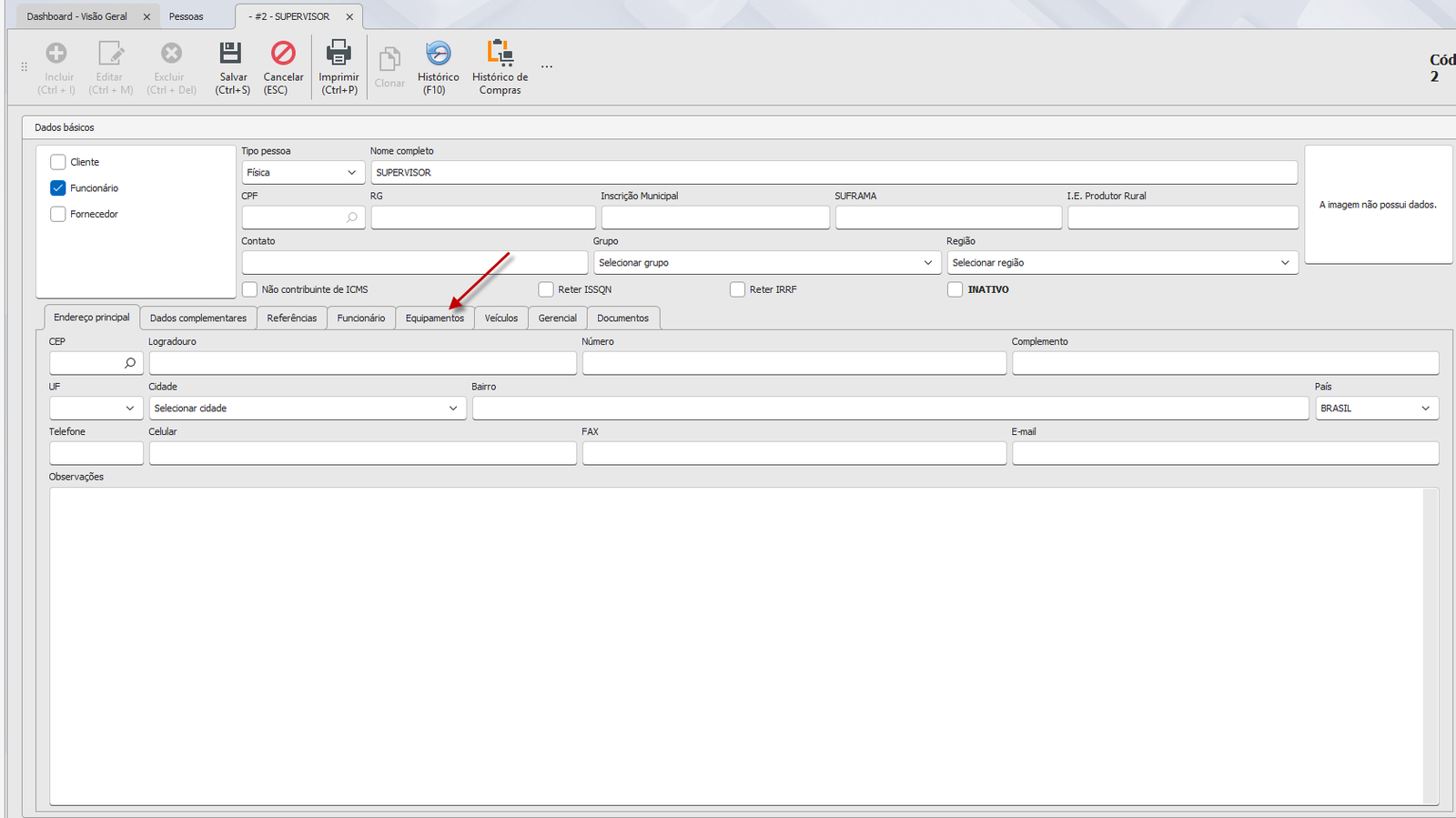Open Histórico (F10) icon
The width and height of the screenshot is (1456, 818).
click(x=438, y=53)
